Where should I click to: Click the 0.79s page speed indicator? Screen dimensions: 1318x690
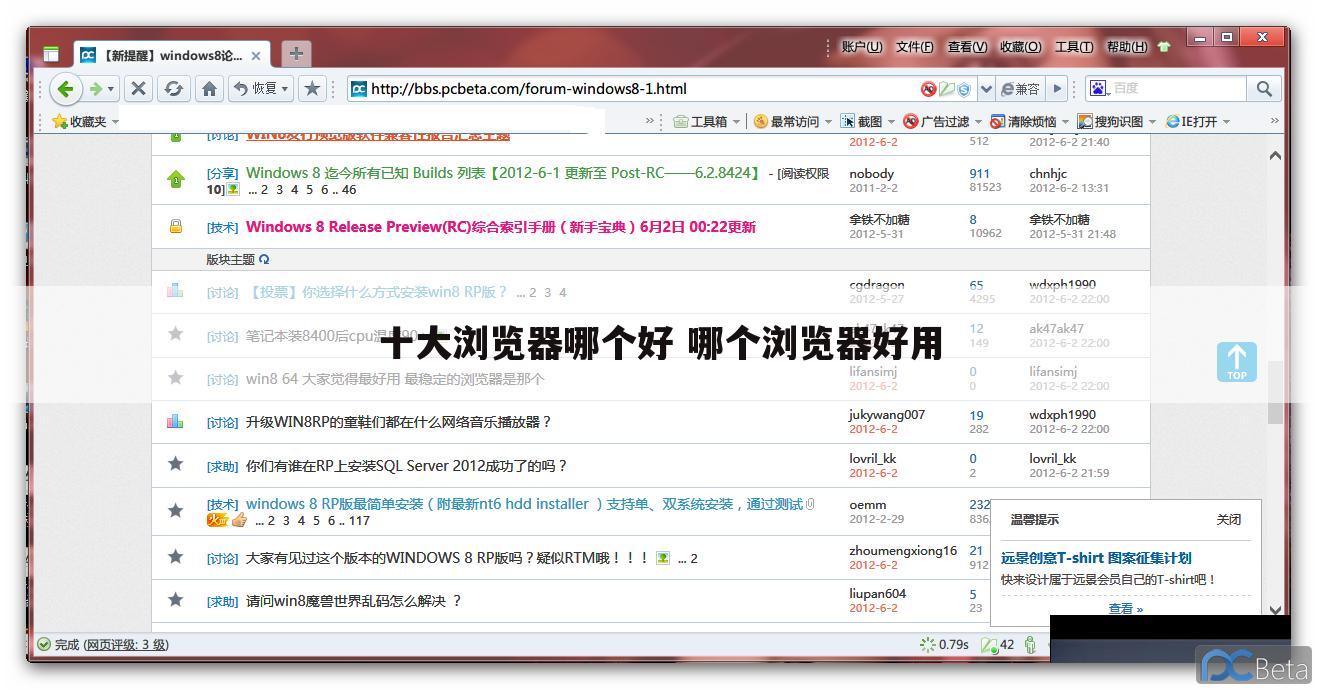click(x=943, y=645)
